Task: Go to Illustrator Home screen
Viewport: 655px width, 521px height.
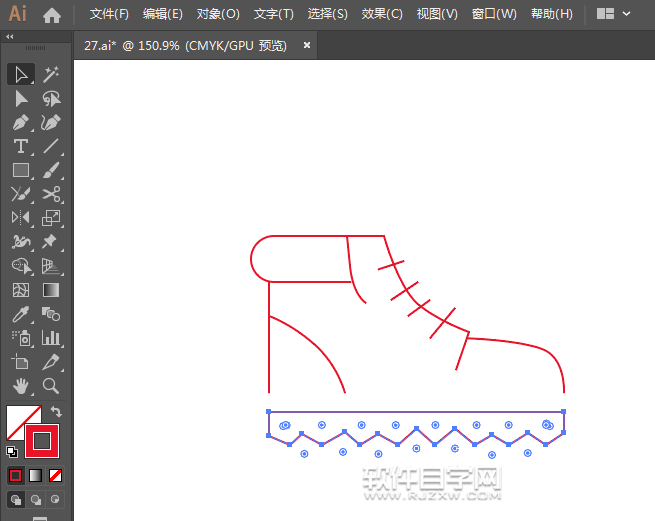Action: (x=52, y=15)
